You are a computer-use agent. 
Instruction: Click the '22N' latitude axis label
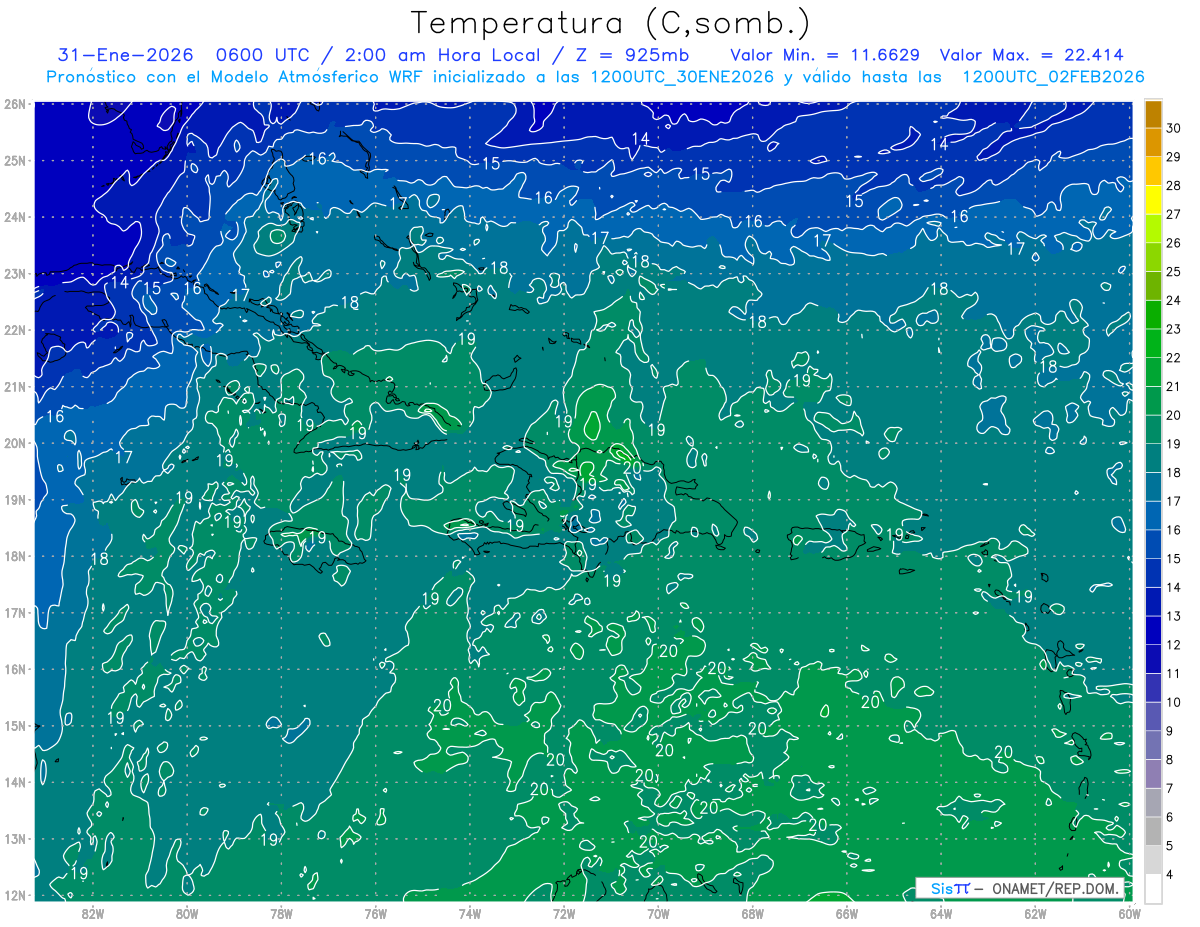(16, 330)
